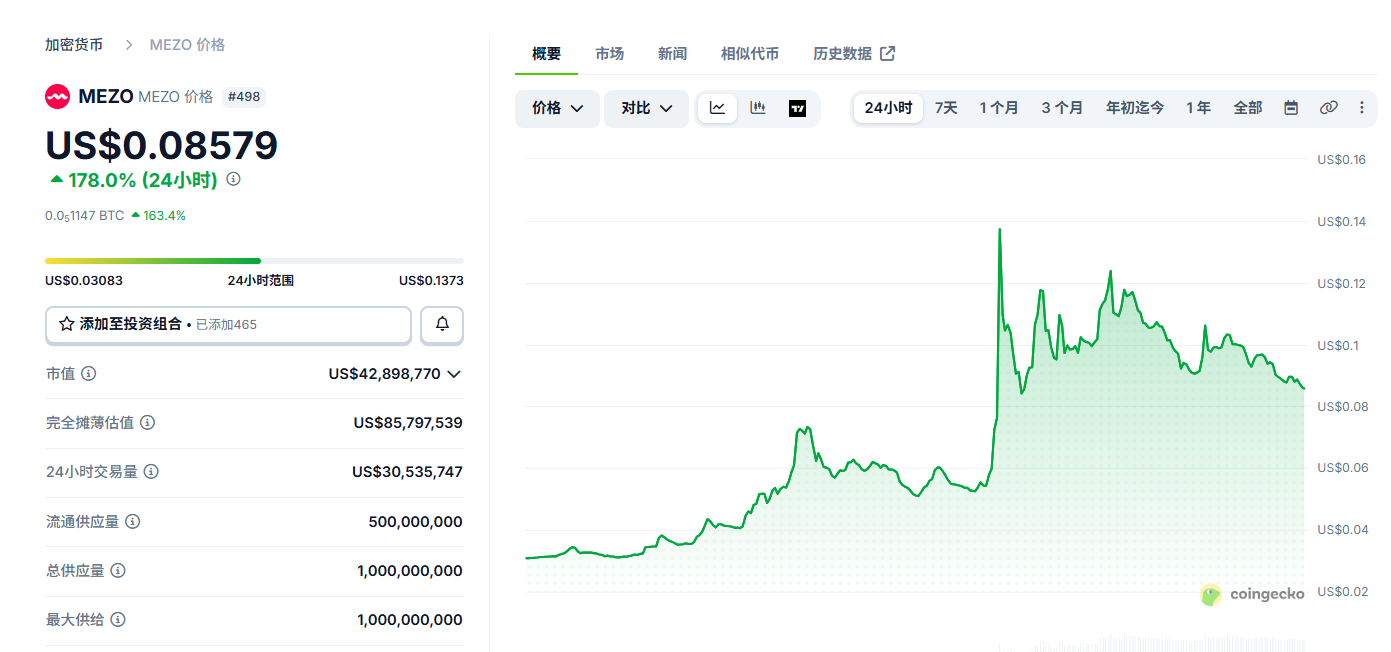Click the US$0.04 axis label
Image resolution: width=1391 pixels, height=652 pixels.
pyautogui.click(x=1341, y=530)
